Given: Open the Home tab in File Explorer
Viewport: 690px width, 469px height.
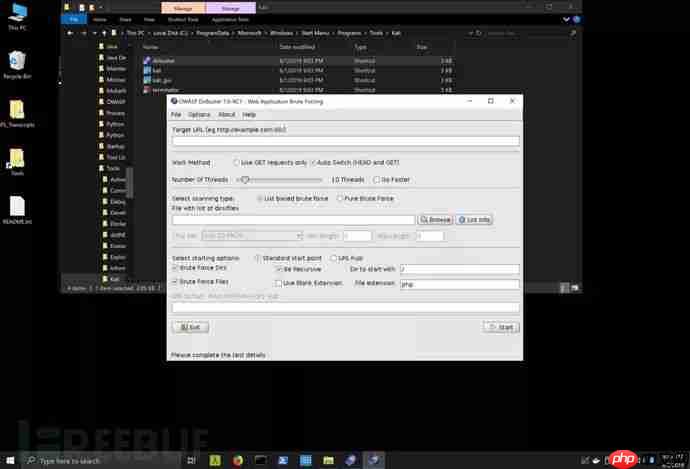Looking at the screenshot, I should coord(99,19).
